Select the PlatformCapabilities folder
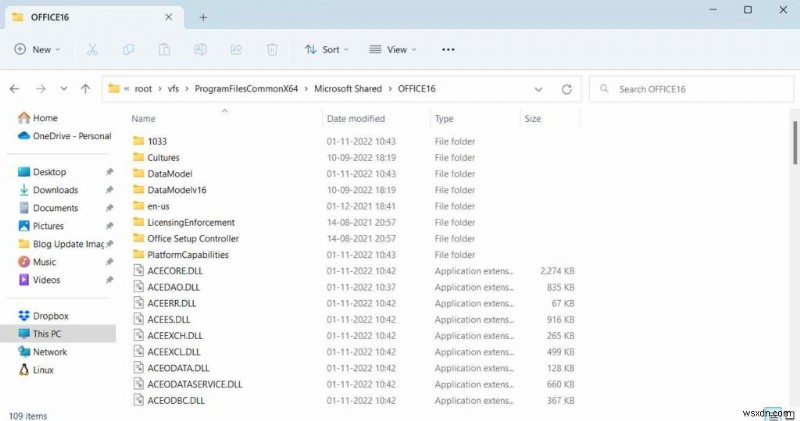 tap(353, 255)
